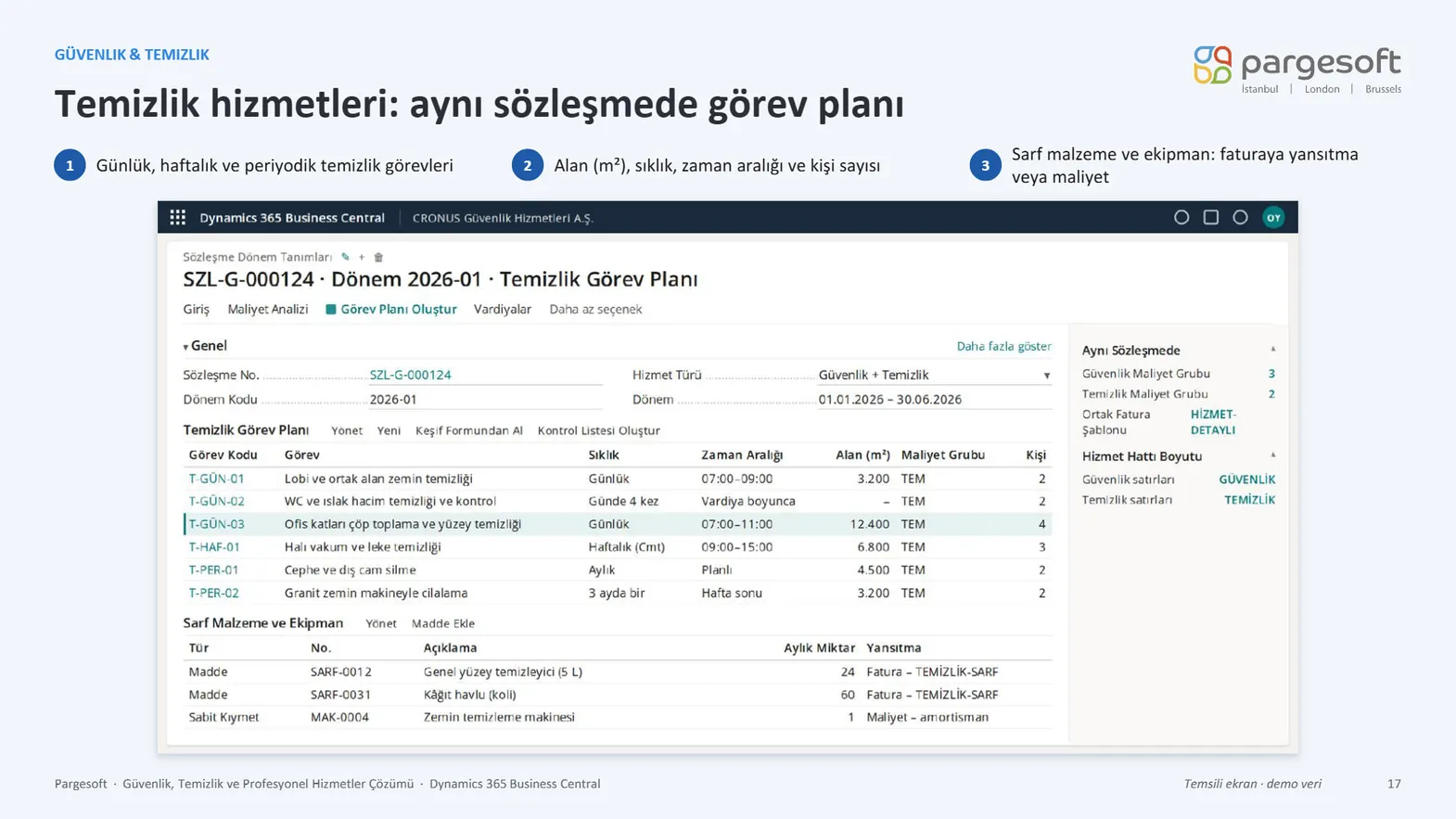Viewport: 1456px width, 819px height.
Task: Click Keşif Formundan Al
Action: pos(469,430)
